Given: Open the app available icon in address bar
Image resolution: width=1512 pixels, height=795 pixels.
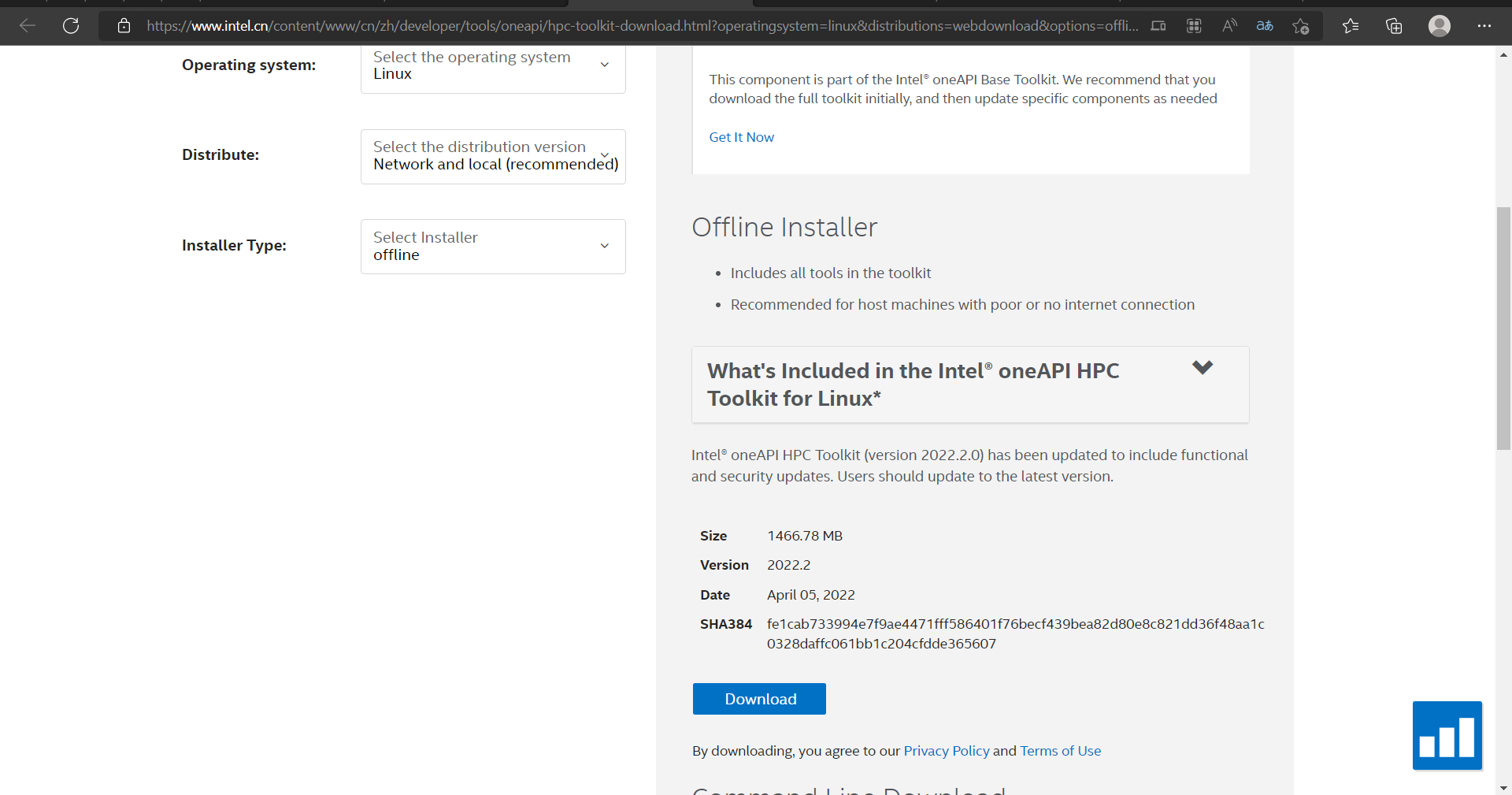Looking at the screenshot, I should point(1158,26).
